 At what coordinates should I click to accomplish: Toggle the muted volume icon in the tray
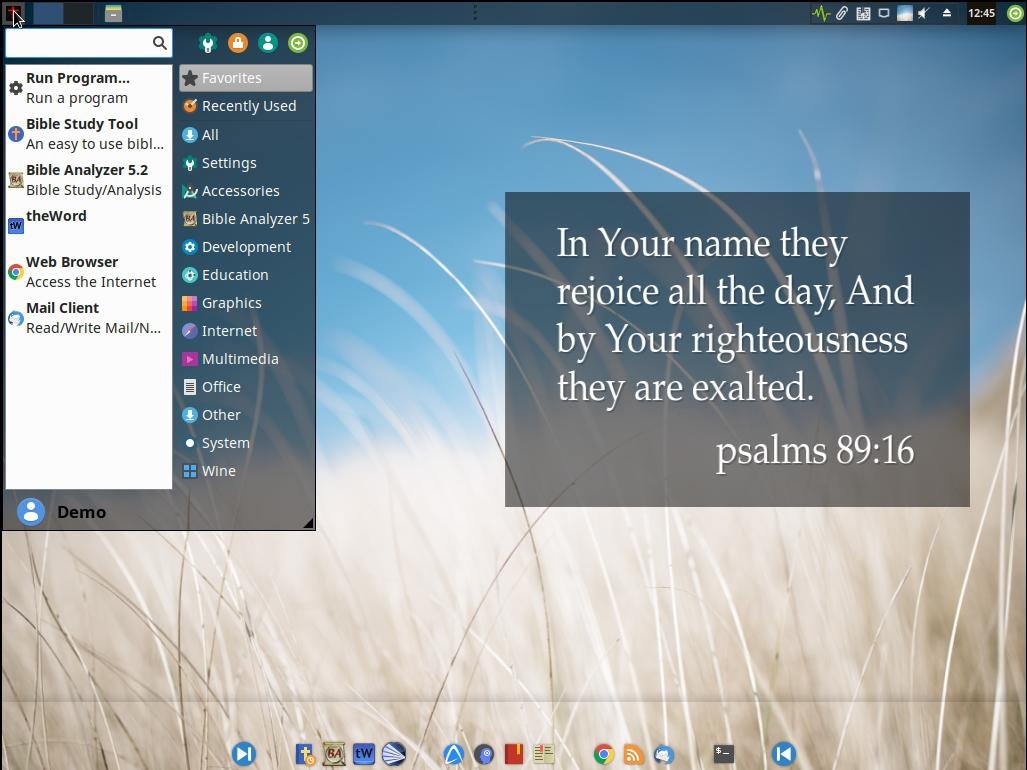[925, 13]
